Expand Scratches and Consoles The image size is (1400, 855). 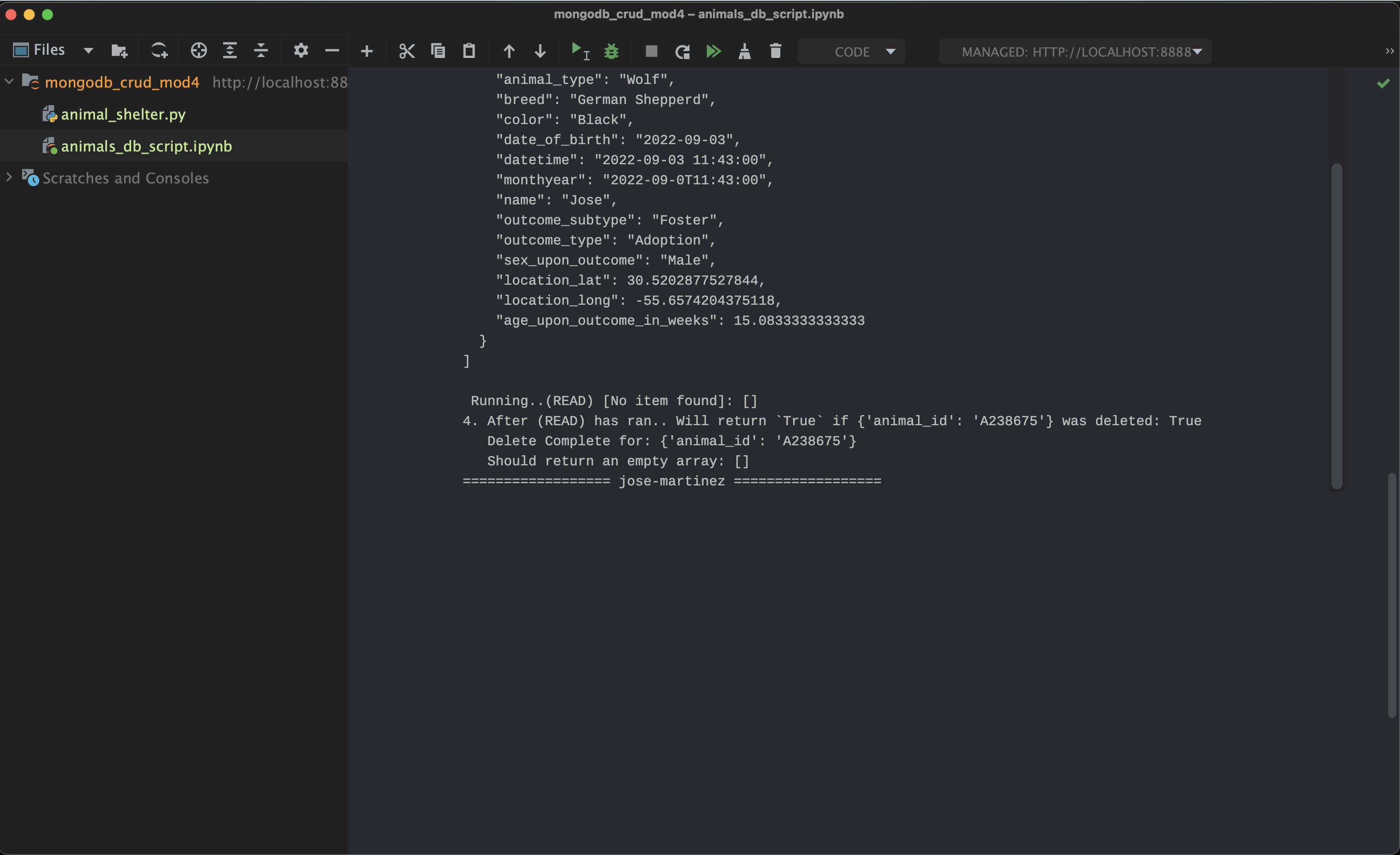[x=9, y=178]
